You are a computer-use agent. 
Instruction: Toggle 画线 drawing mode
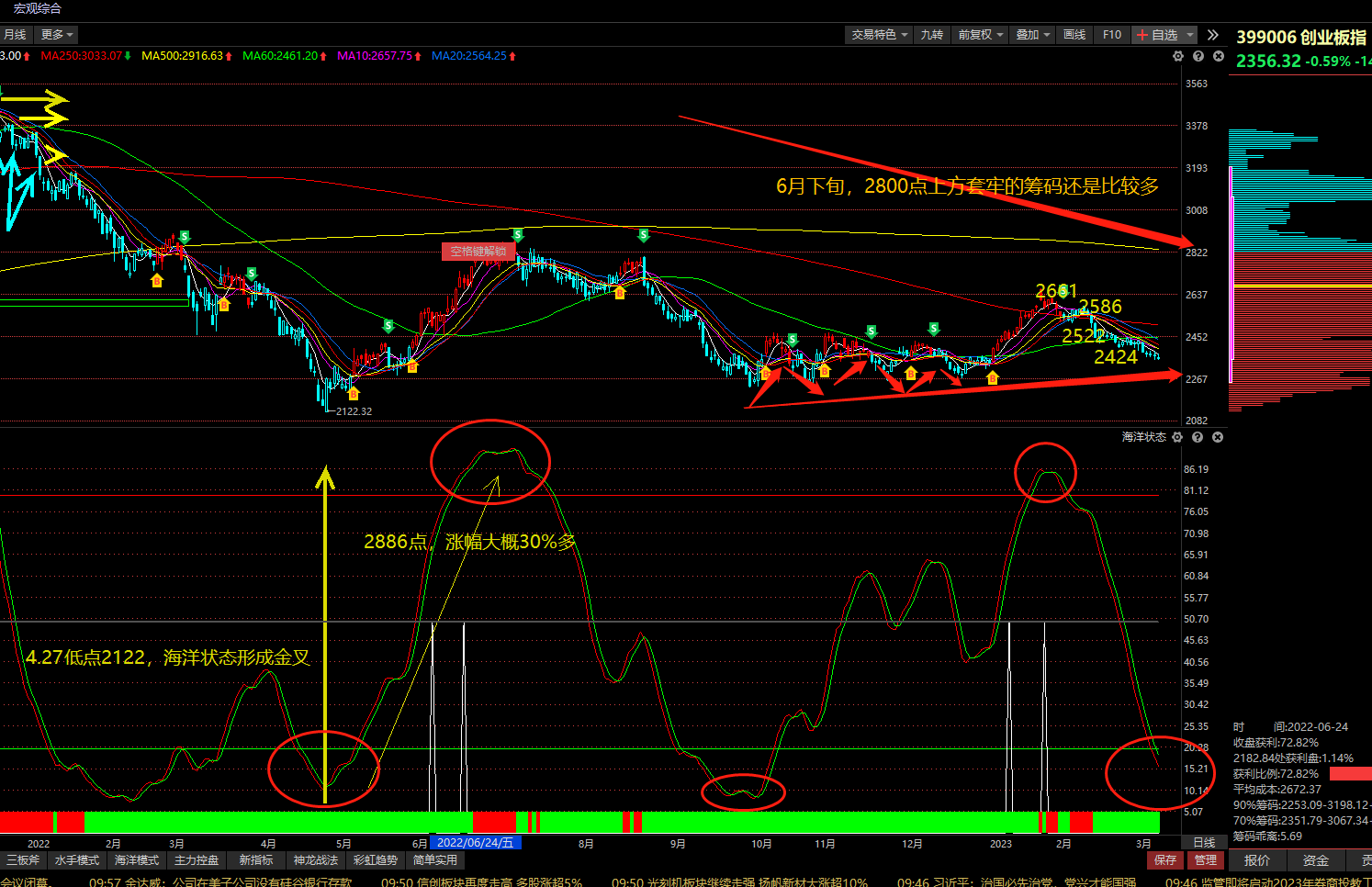[x=1074, y=35]
